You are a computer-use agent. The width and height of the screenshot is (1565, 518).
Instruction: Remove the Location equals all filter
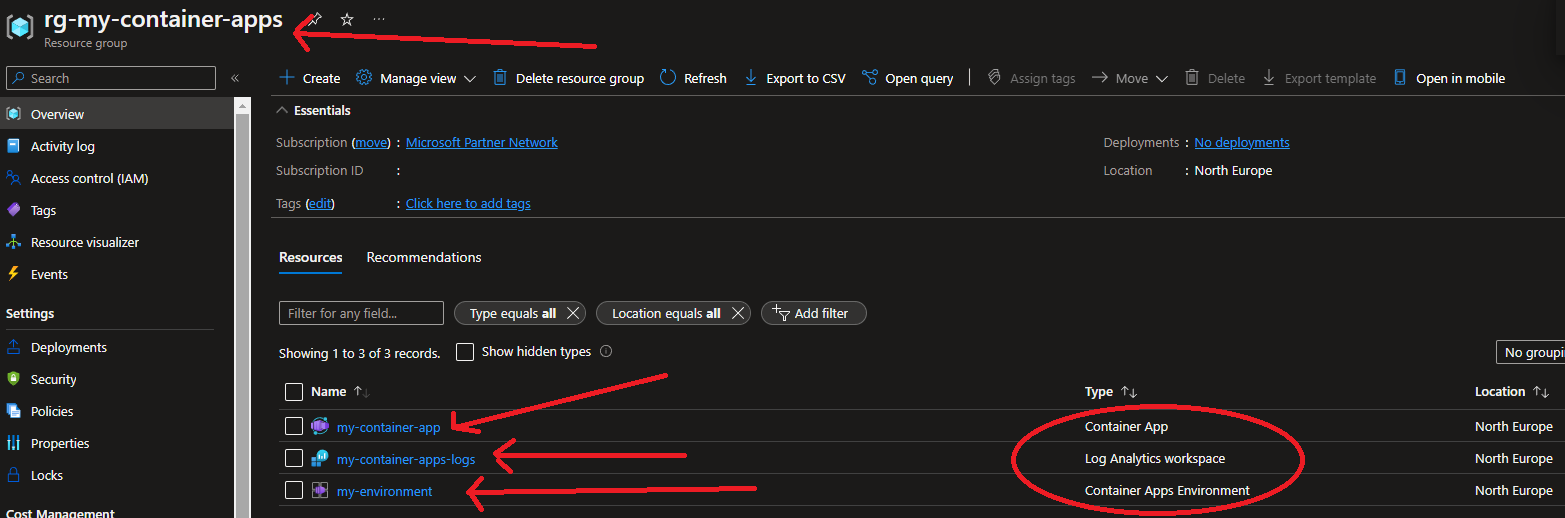pyautogui.click(x=737, y=313)
